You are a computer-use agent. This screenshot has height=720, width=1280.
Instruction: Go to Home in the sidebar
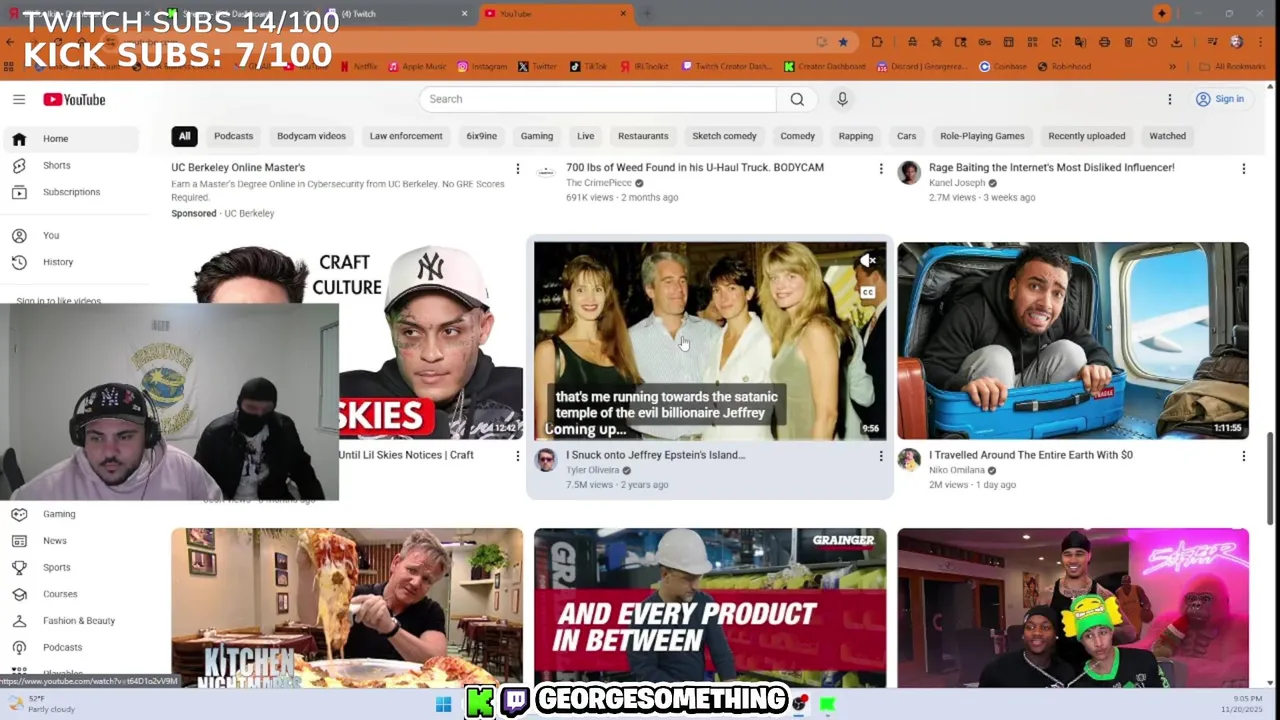click(x=72, y=139)
